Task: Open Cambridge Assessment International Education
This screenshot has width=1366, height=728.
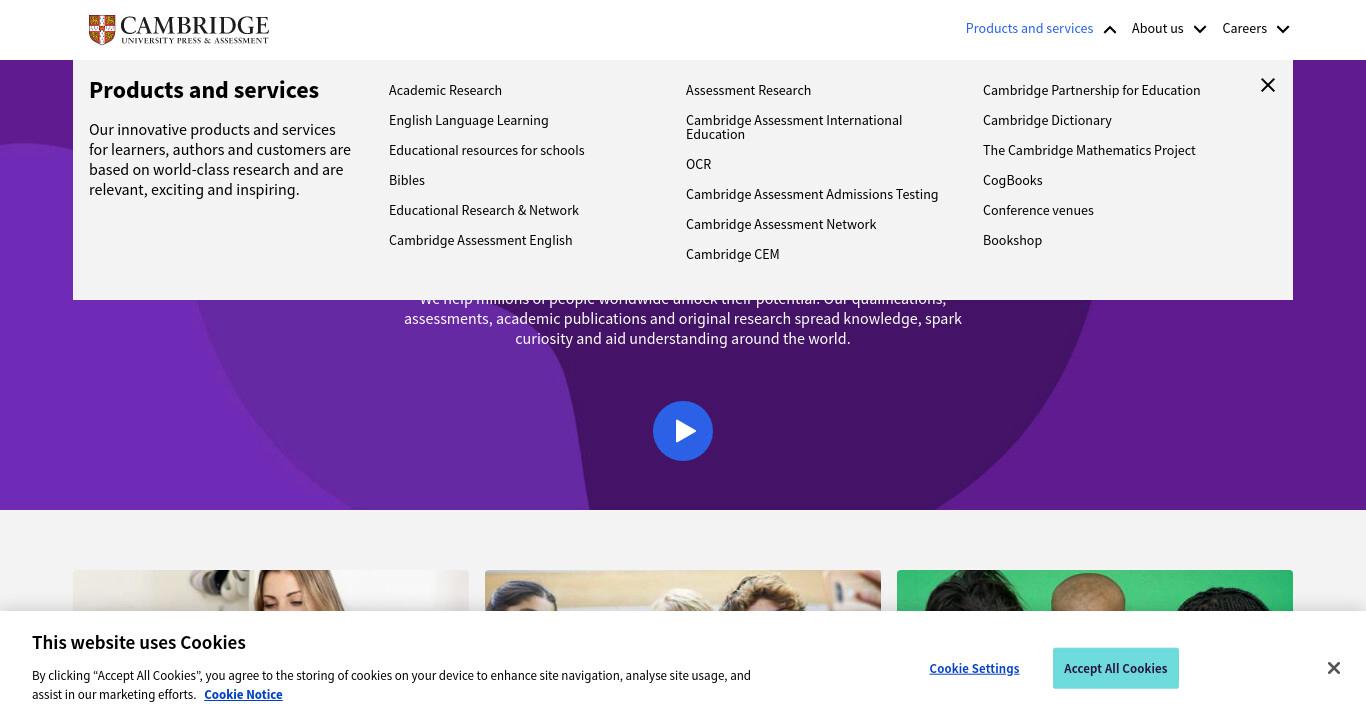Action: [794, 127]
